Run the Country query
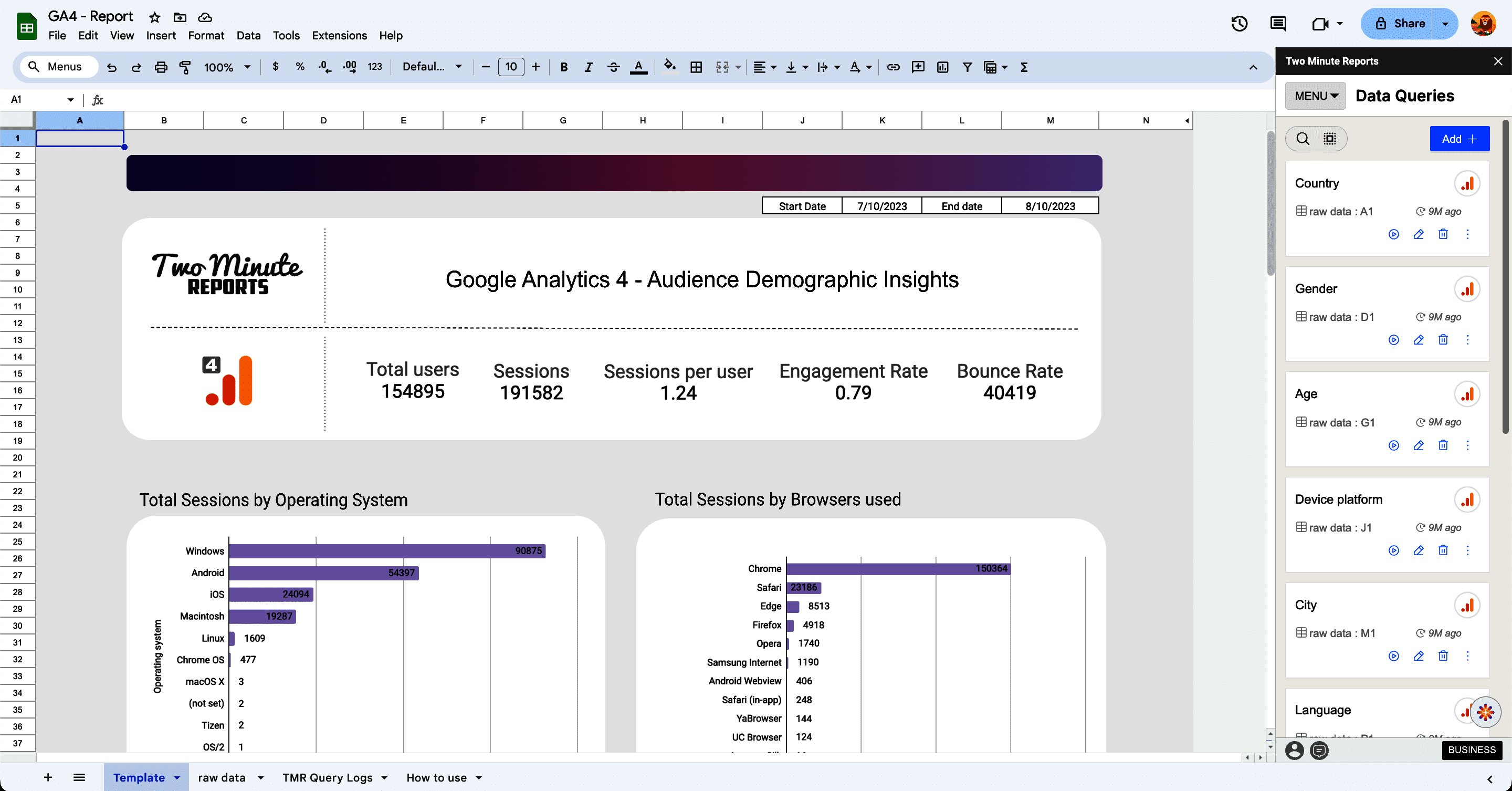The height and width of the screenshot is (791, 1512). pyautogui.click(x=1393, y=234)
